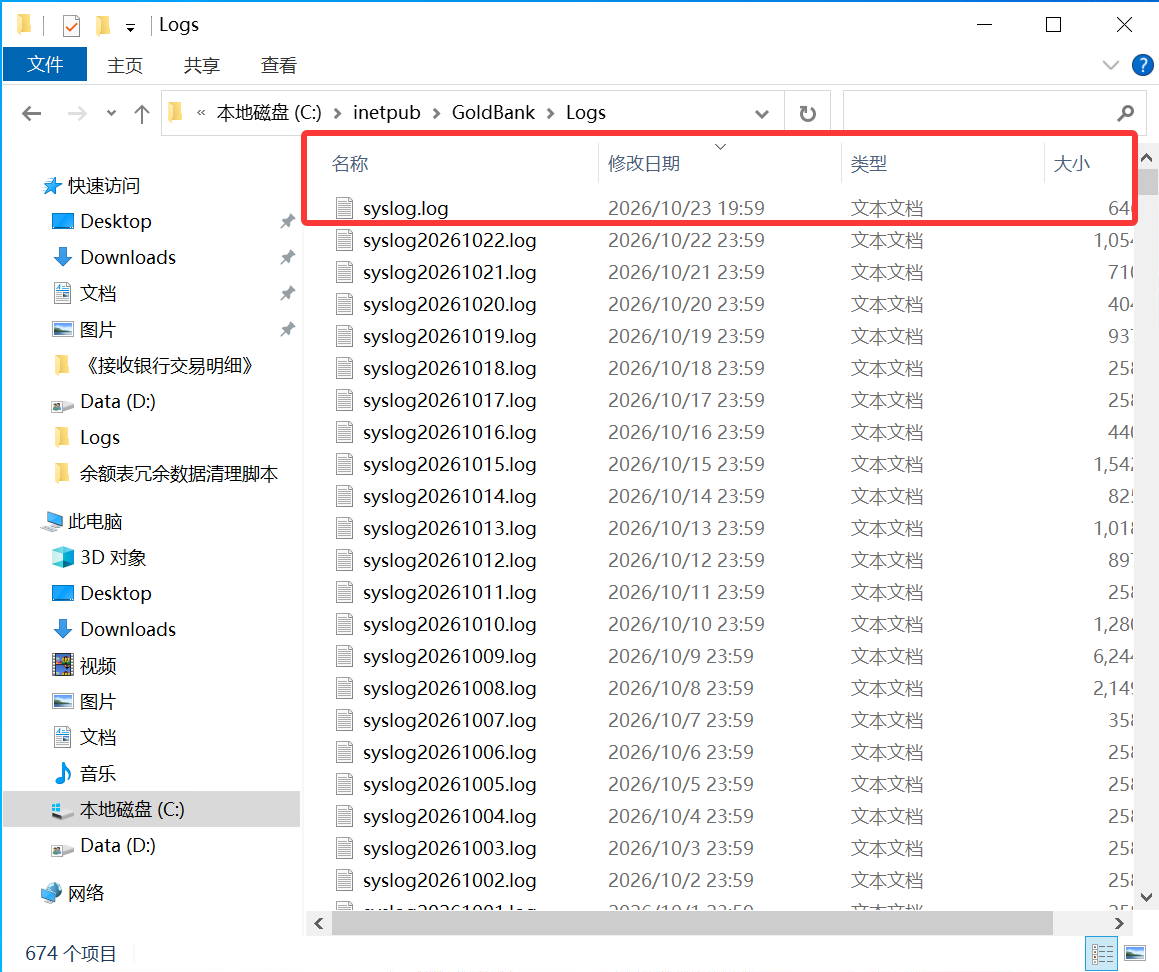Open Data (D:) under Quick Access
The image size is (1159, 972).
118,401
